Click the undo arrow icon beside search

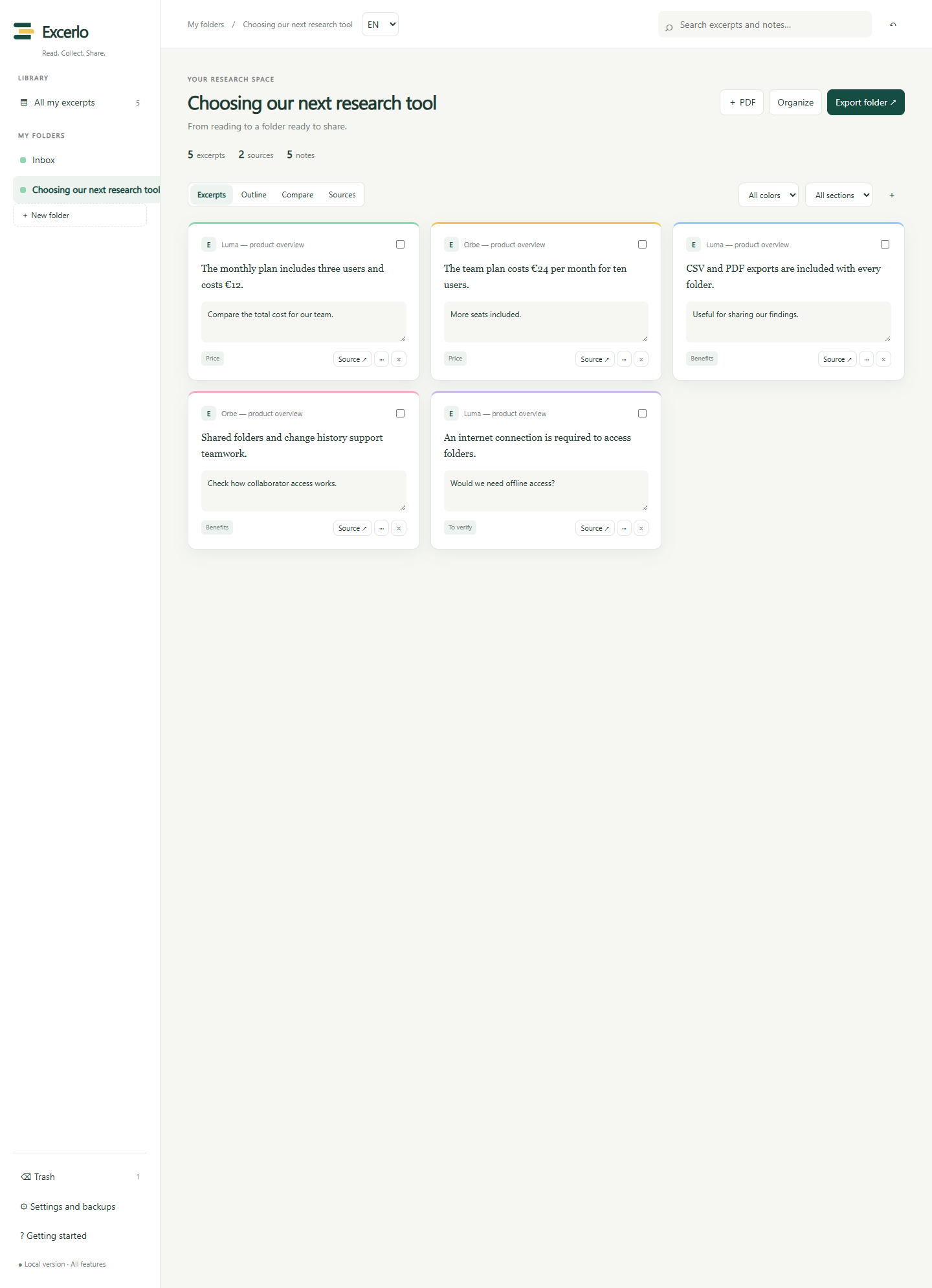[x=893, y=25]
